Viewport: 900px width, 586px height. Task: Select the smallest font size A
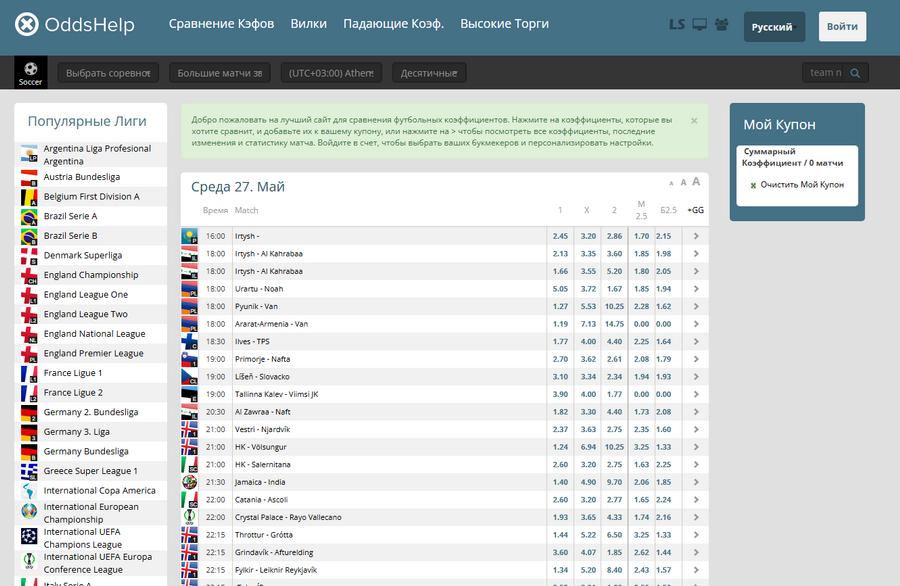[x=671, y=184]
